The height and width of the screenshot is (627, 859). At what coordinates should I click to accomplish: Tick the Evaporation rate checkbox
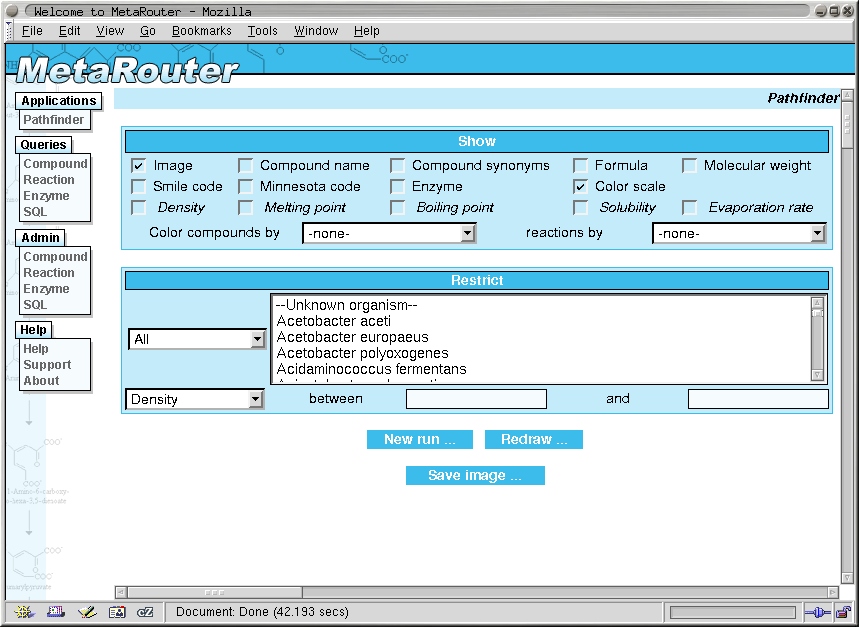coord(689,208)
